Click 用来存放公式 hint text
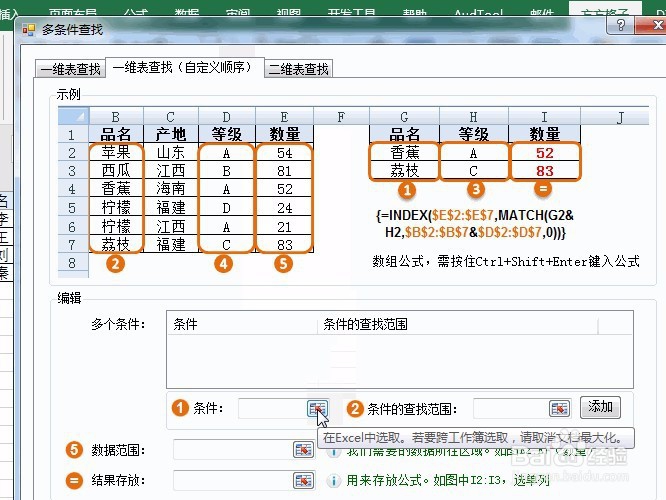 (448, 480)
